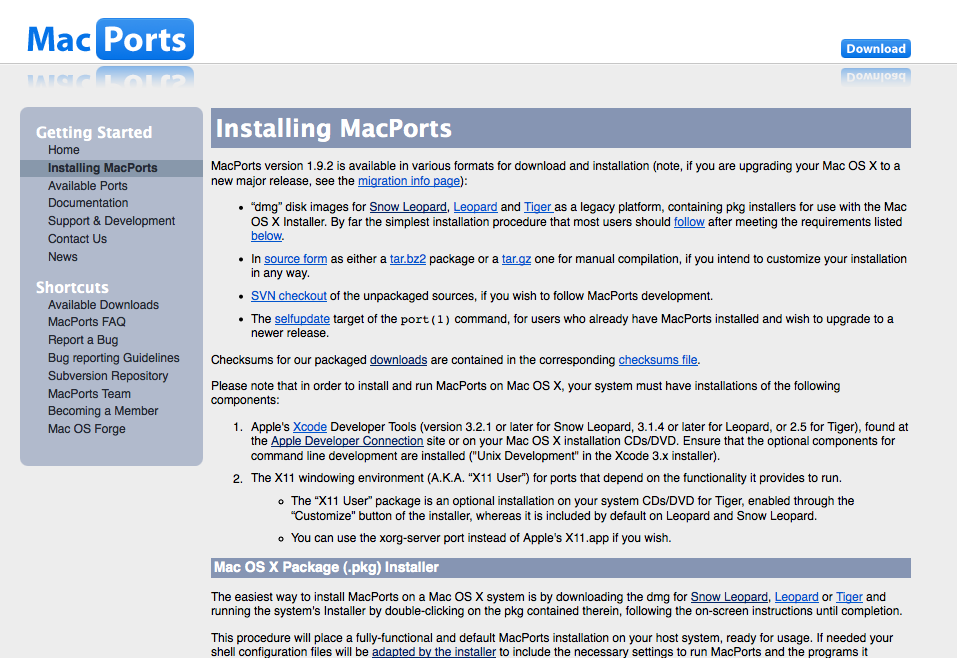Open the migration info page link
This screenshot has height=658, width=957.
(409, 181)
